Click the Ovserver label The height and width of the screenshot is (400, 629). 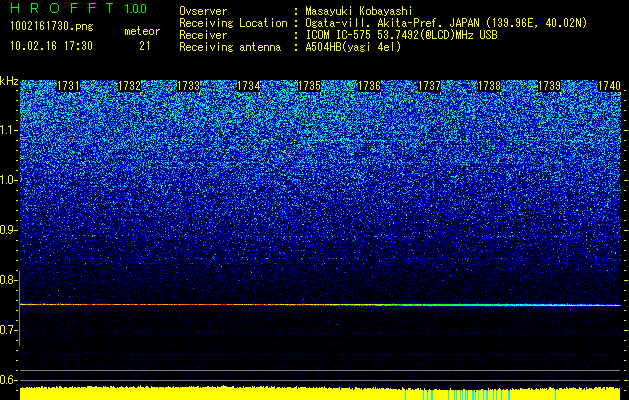click(203, 11)
